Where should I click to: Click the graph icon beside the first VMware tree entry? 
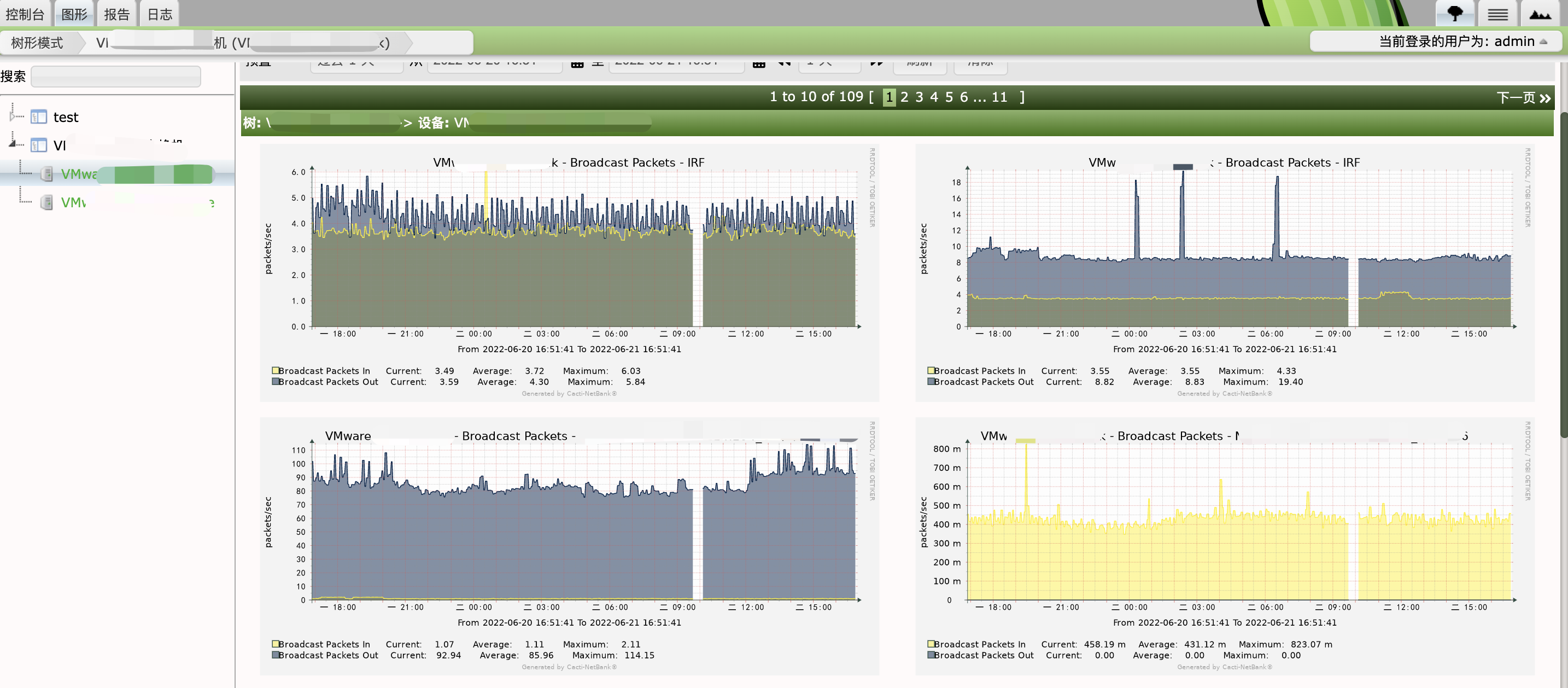click(48, 175)
